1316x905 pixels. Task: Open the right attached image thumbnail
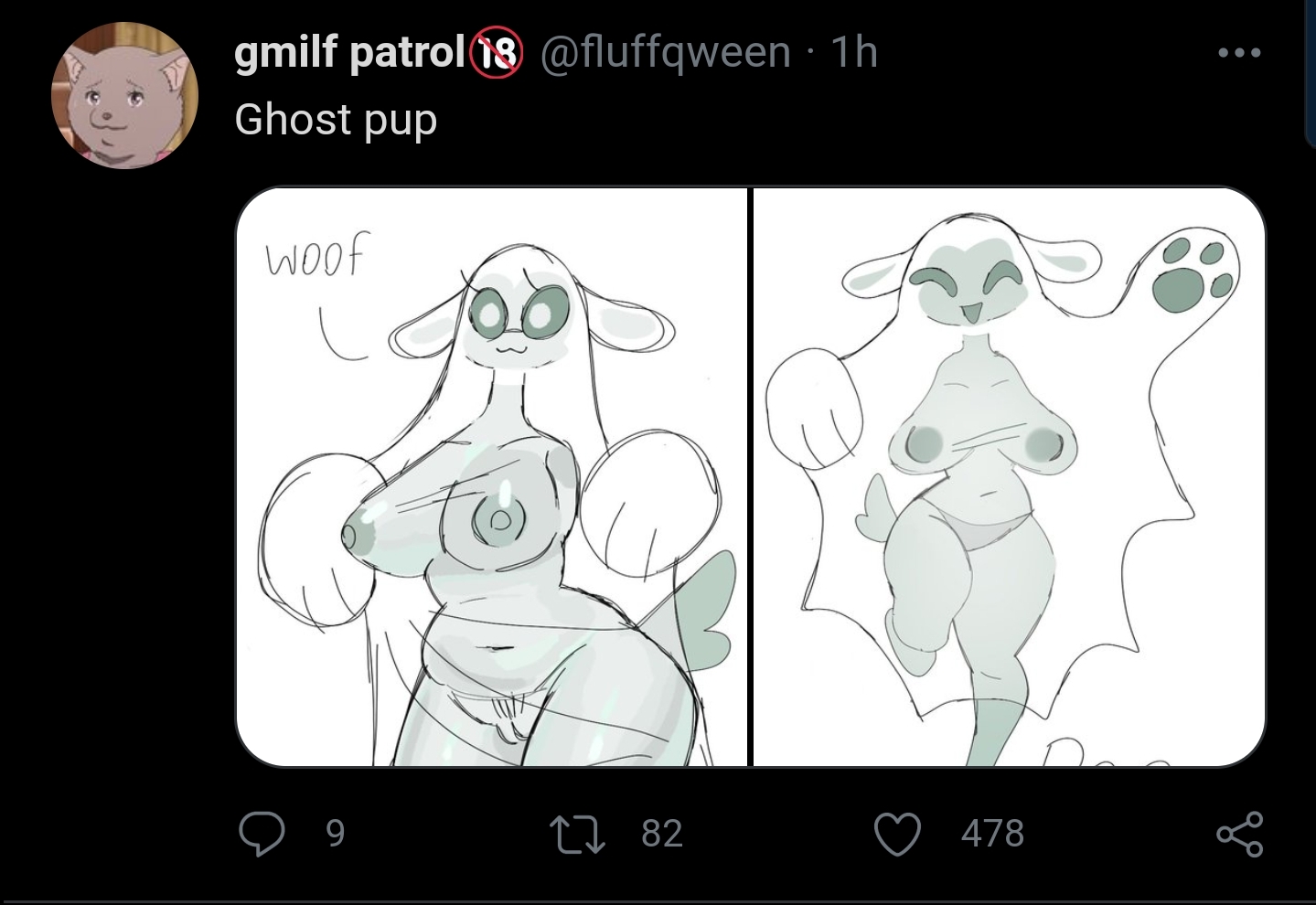tap(1010, 476)
